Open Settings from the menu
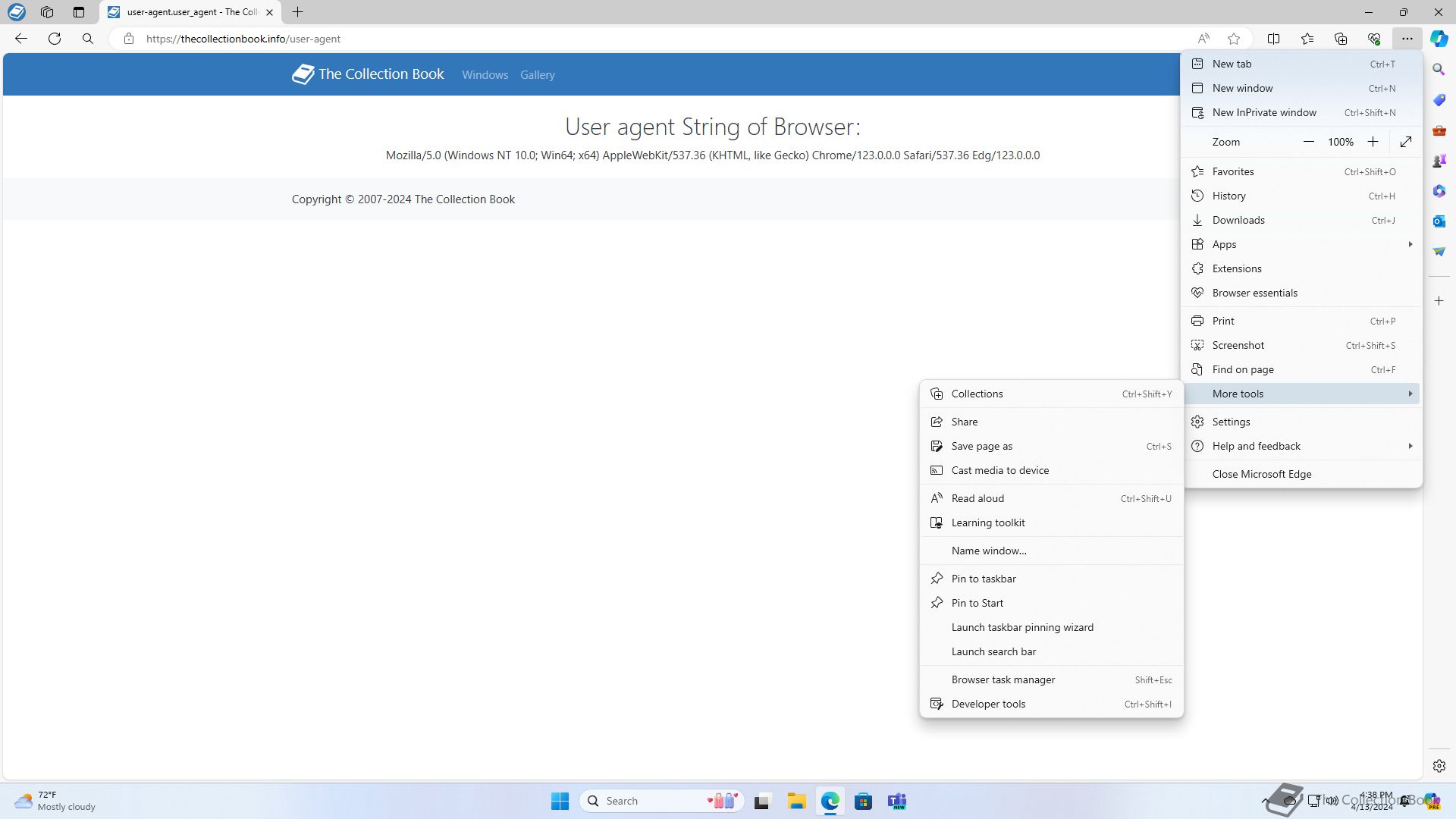This screenshot has height=819, width=1456. 1301,422
